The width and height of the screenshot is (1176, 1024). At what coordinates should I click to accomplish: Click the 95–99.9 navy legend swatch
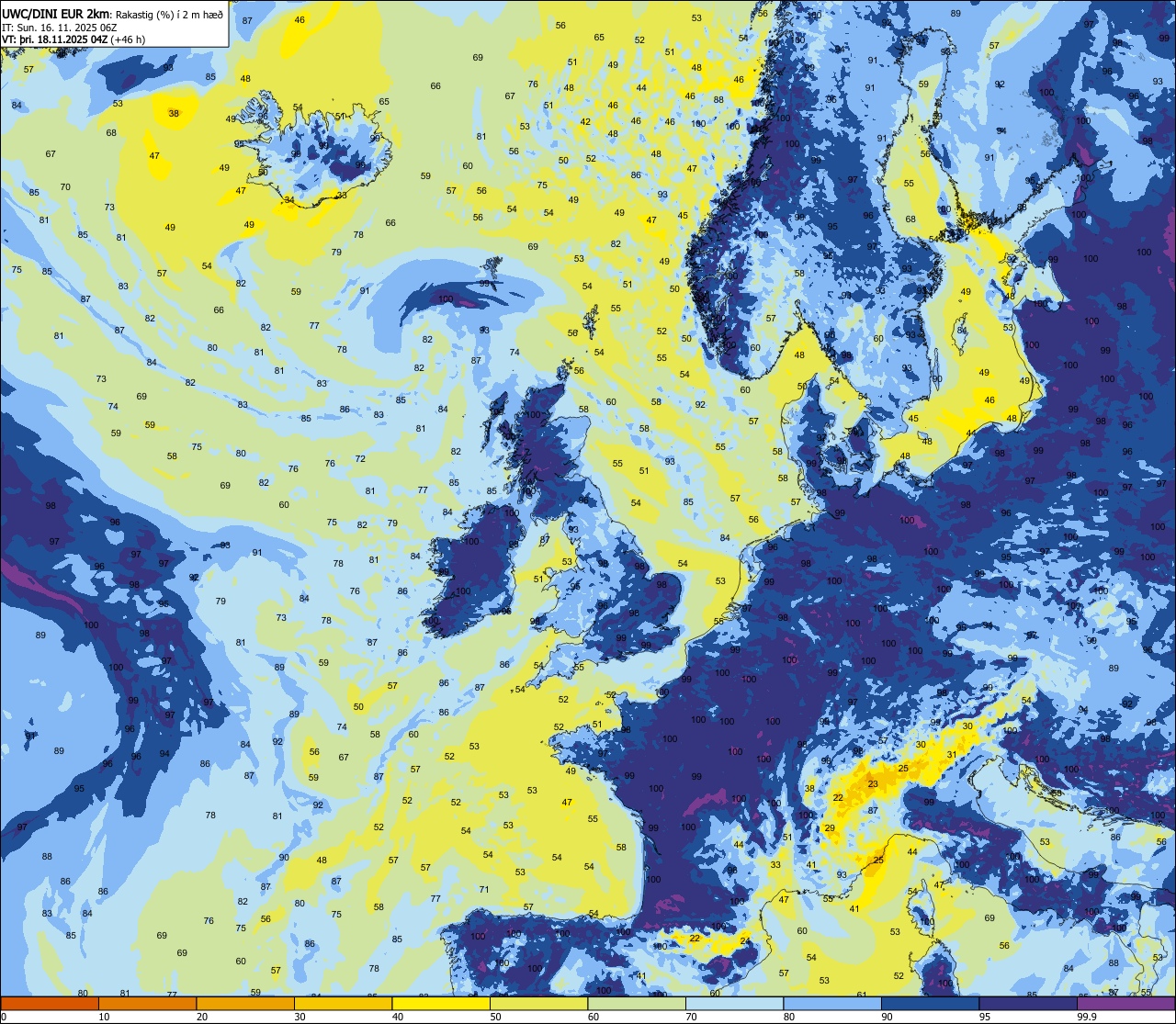[x=1028, y=1004]
